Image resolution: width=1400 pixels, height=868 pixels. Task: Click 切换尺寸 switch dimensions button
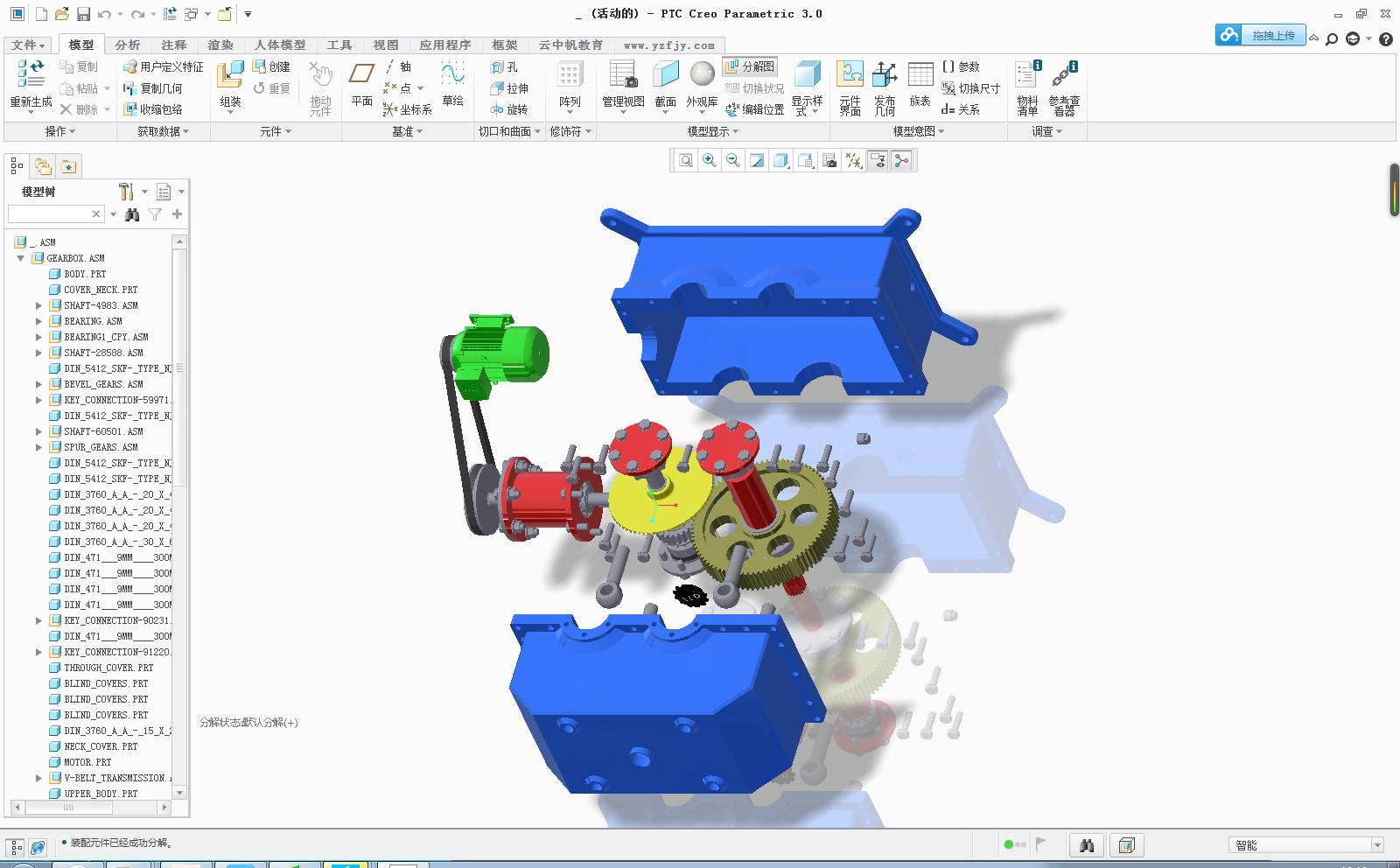pyautogui.click(x=970, y=88)
